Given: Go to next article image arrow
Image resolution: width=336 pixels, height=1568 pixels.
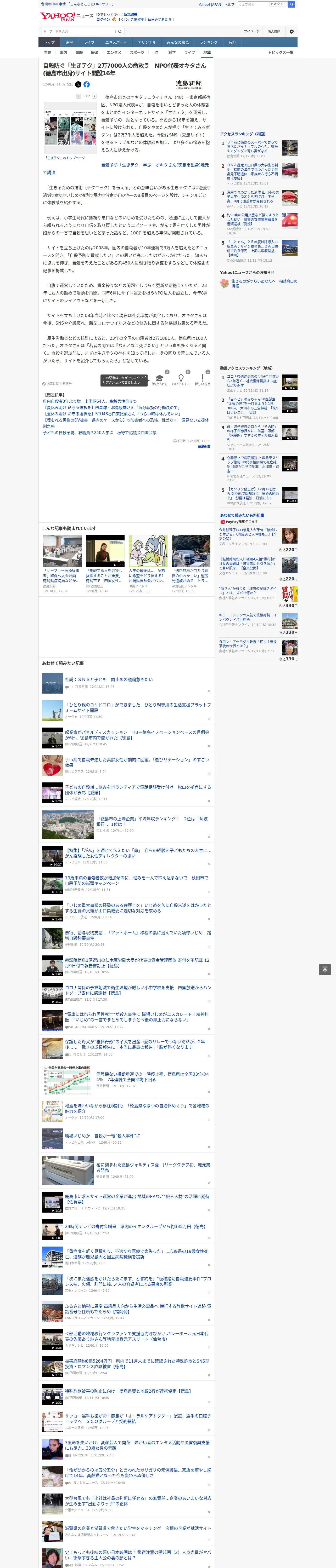Looking at the screenshot, I should pyautogui.click(x=94, y=96).
